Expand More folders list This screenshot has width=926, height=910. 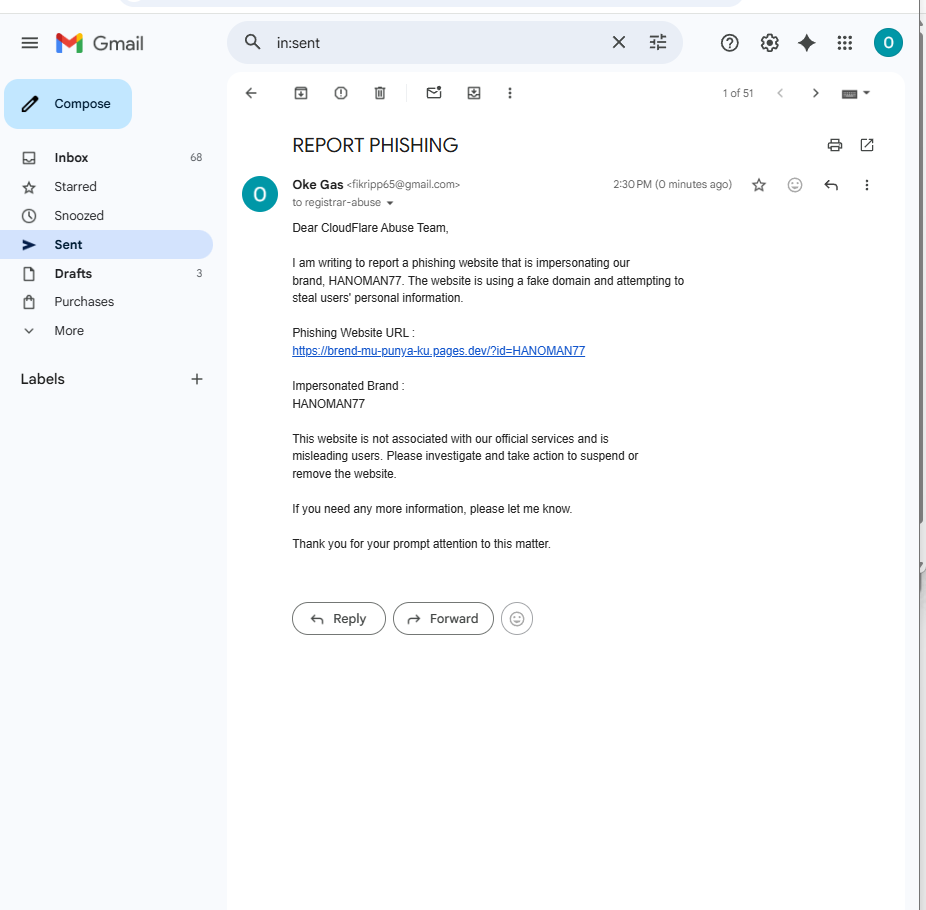[106, 331]
